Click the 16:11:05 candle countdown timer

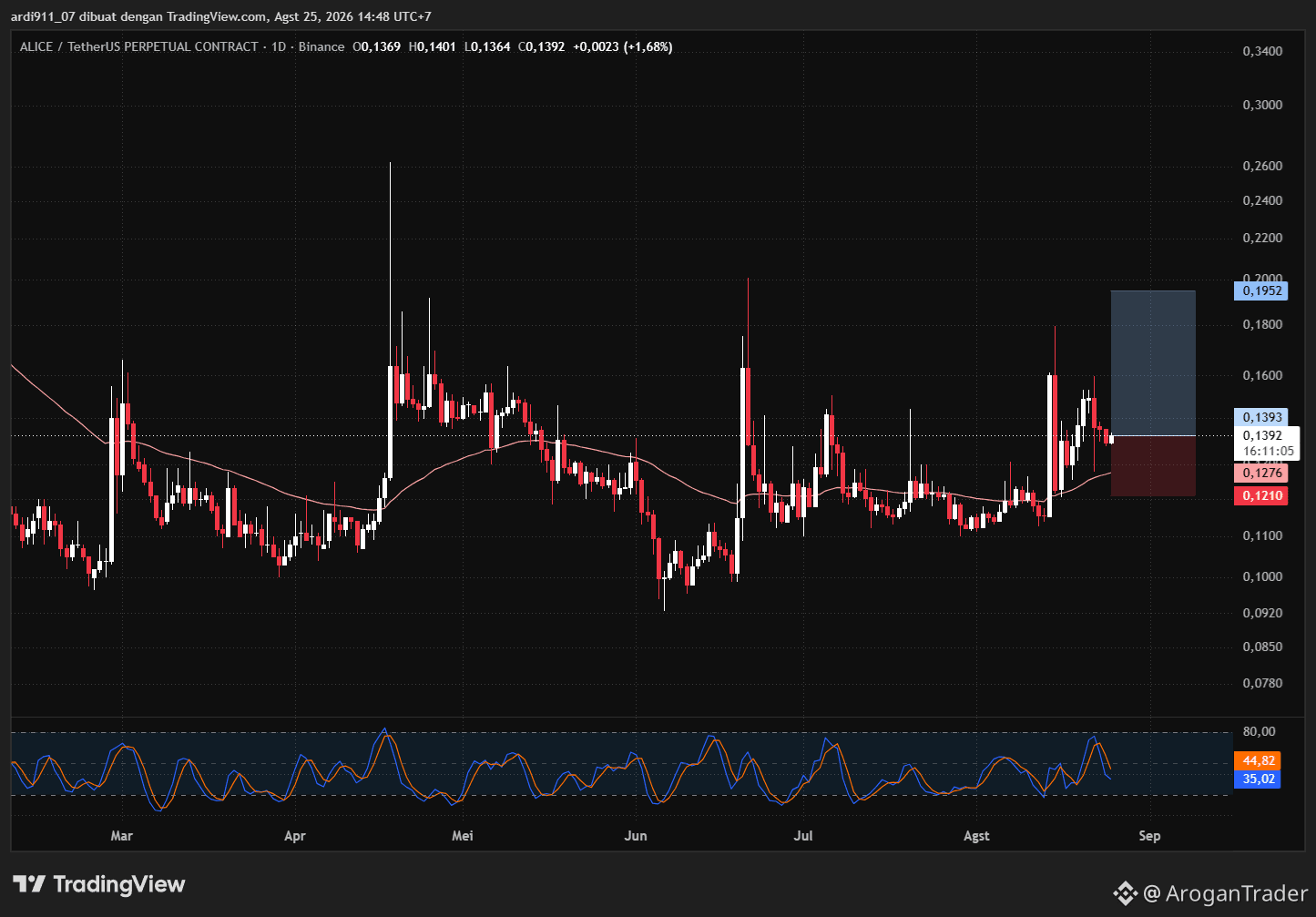1269,451
